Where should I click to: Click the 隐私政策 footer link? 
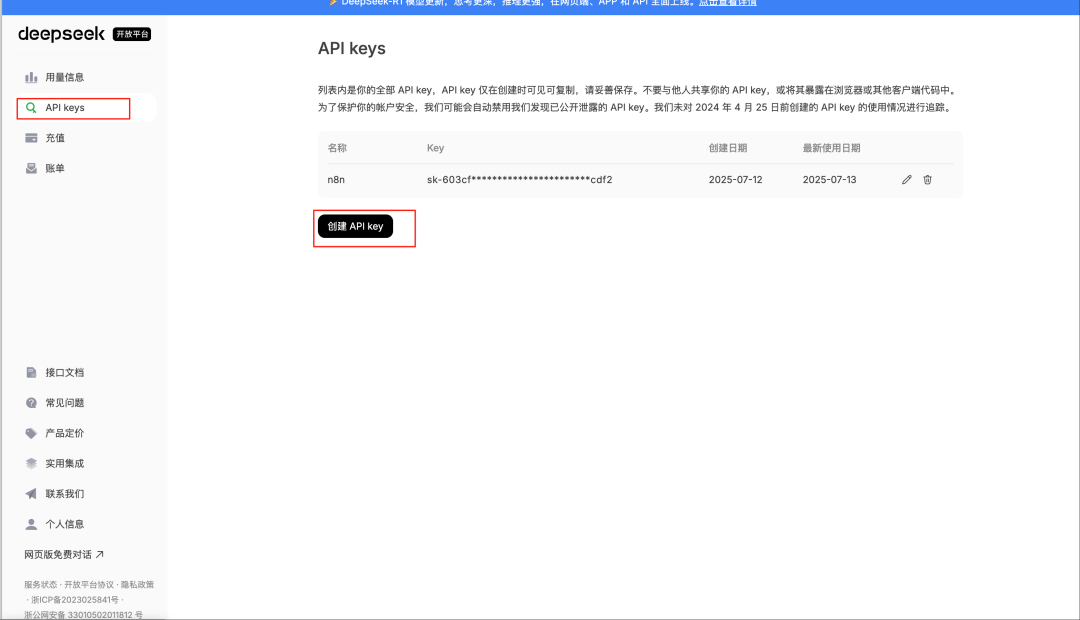pos(137,585)
